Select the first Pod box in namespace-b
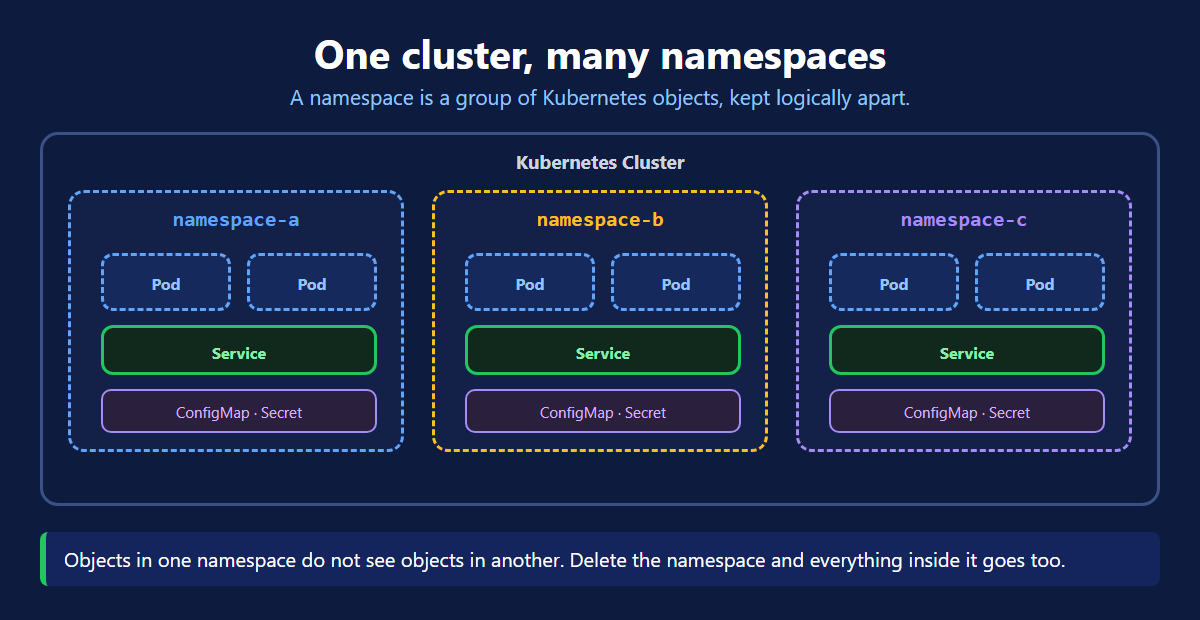 coord(530,282)
